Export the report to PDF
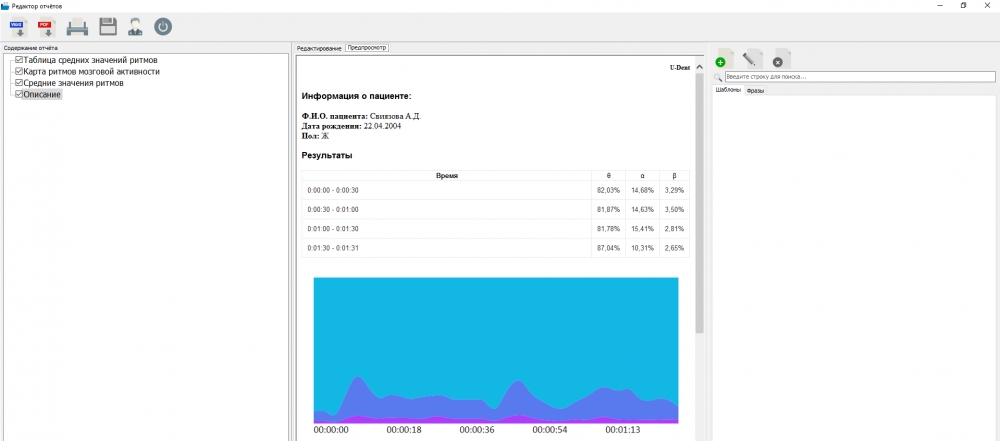This screenshot has width=1000, height=441. [46, 27]
